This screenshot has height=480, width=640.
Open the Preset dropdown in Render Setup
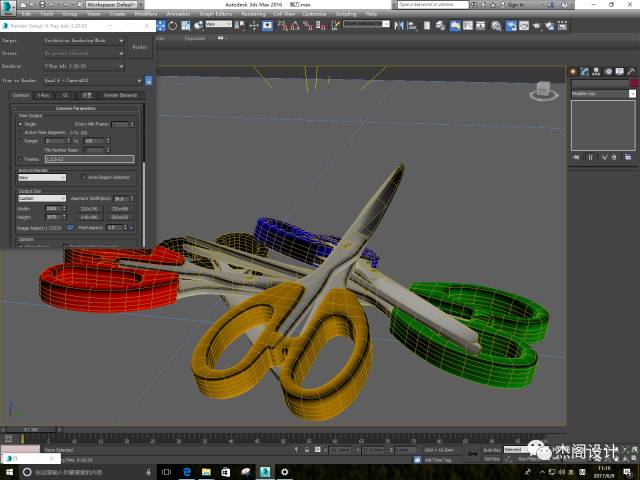click(x=84, y=53)
